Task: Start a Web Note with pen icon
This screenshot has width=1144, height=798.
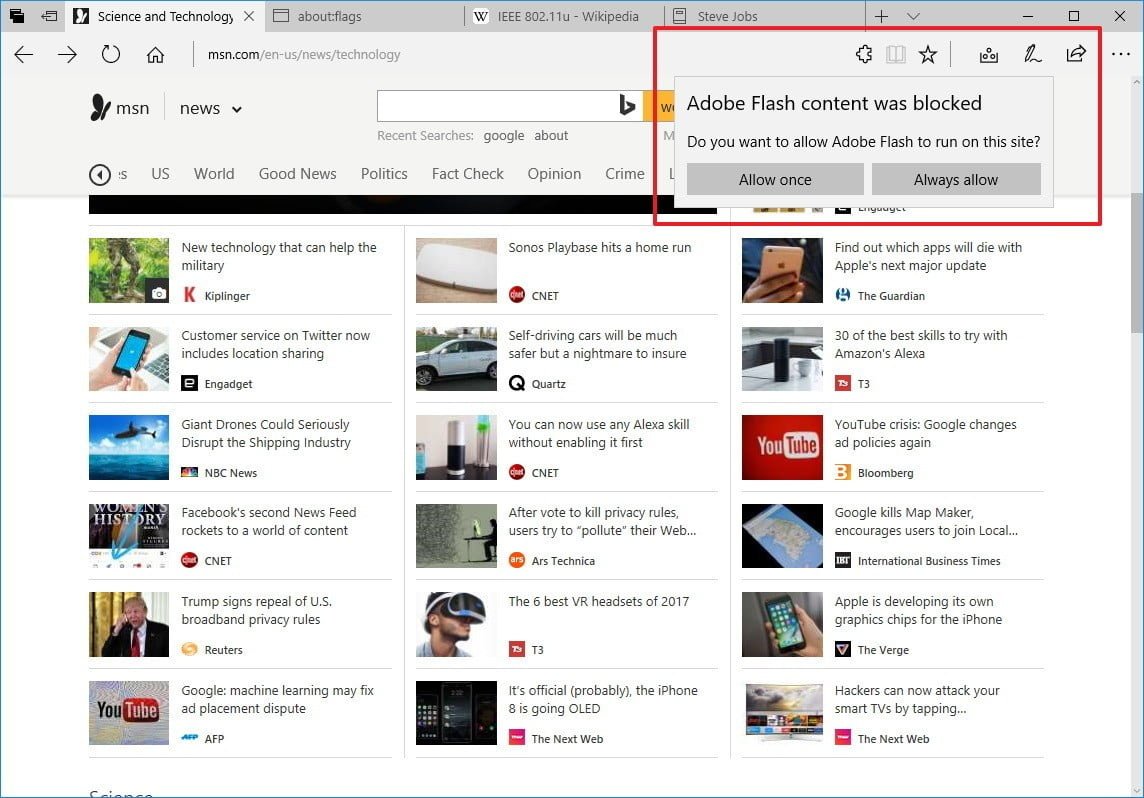Action: [1032, 55]
